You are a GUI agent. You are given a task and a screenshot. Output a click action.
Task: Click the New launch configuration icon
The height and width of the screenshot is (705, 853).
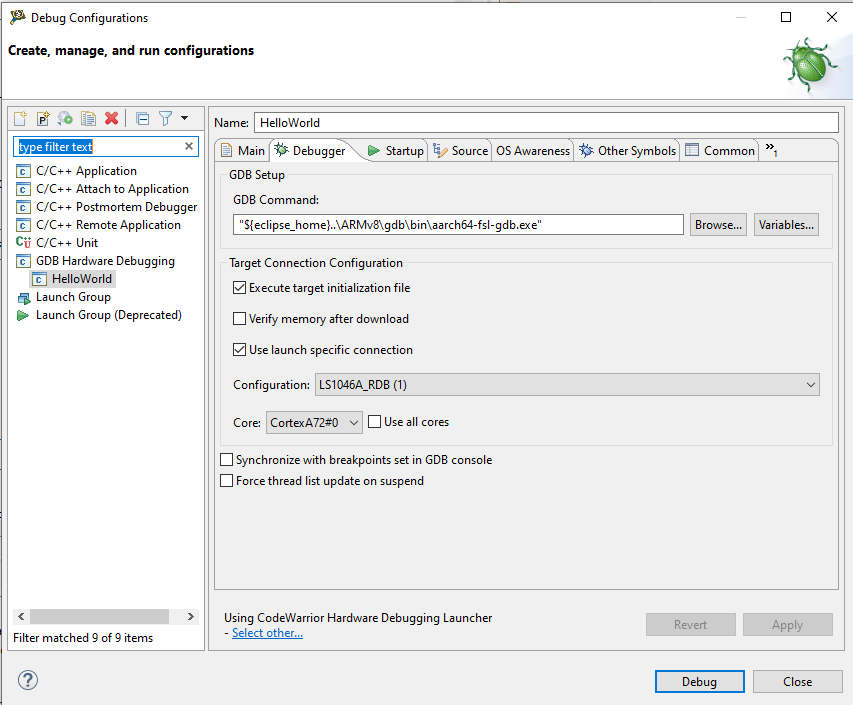(20, 118)
